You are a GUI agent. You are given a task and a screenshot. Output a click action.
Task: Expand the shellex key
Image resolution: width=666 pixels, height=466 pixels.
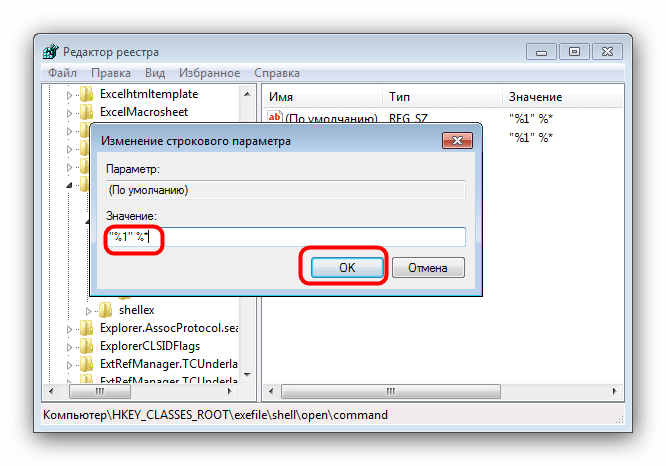88,311
